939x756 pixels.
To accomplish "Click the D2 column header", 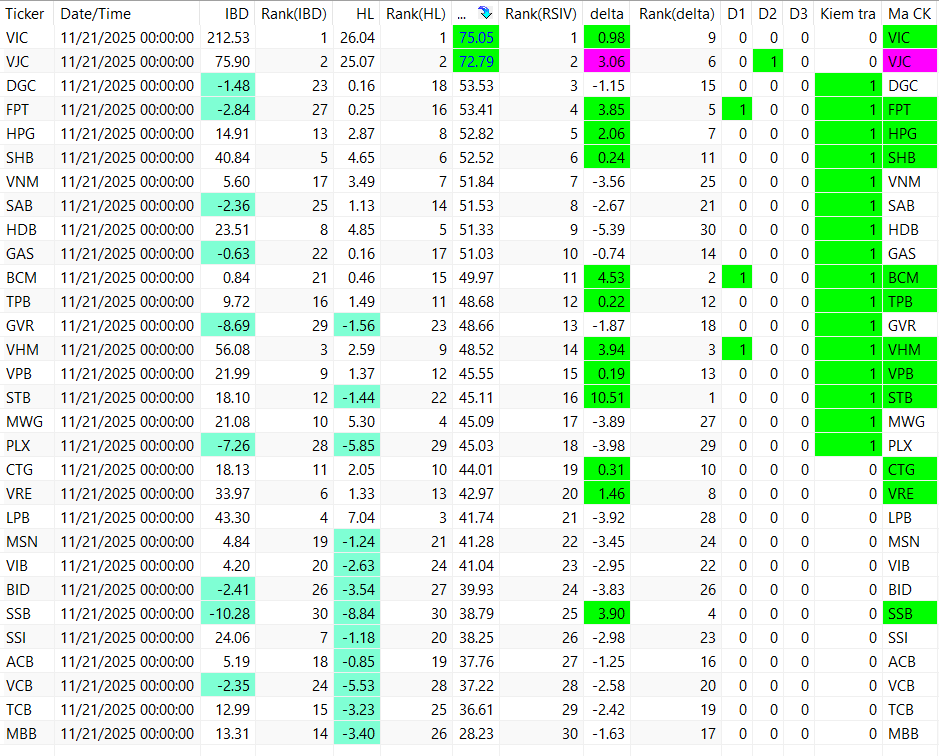I will (768, 13).
